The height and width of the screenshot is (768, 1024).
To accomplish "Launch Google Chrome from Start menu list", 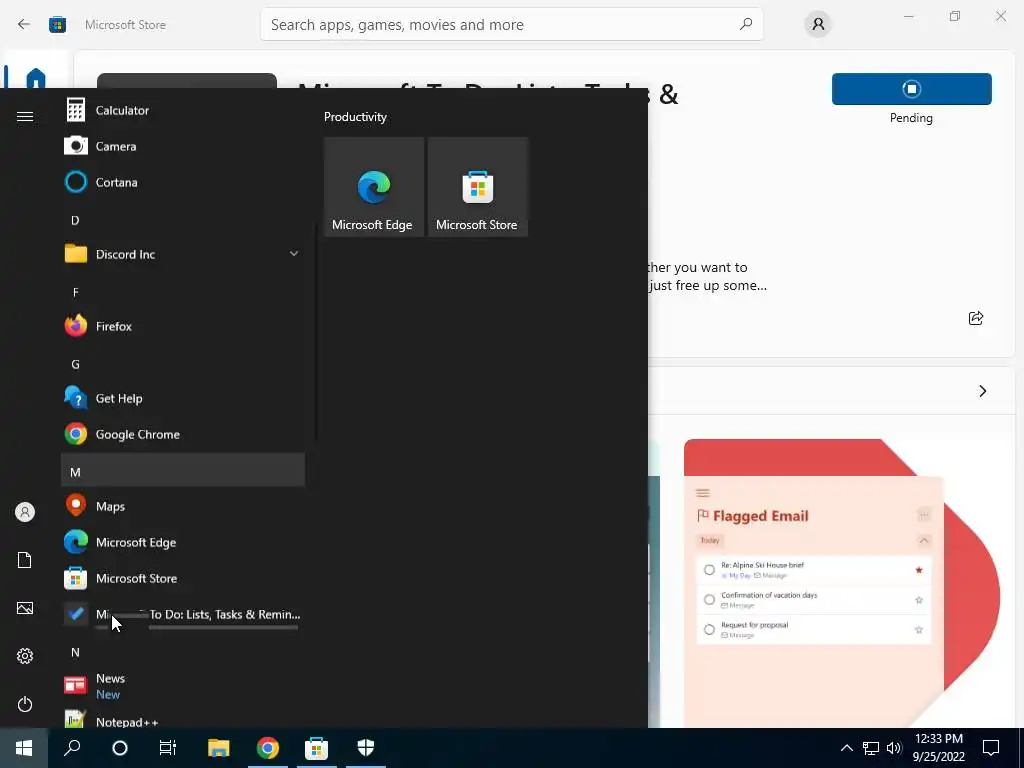I will [x=183, y=434].
